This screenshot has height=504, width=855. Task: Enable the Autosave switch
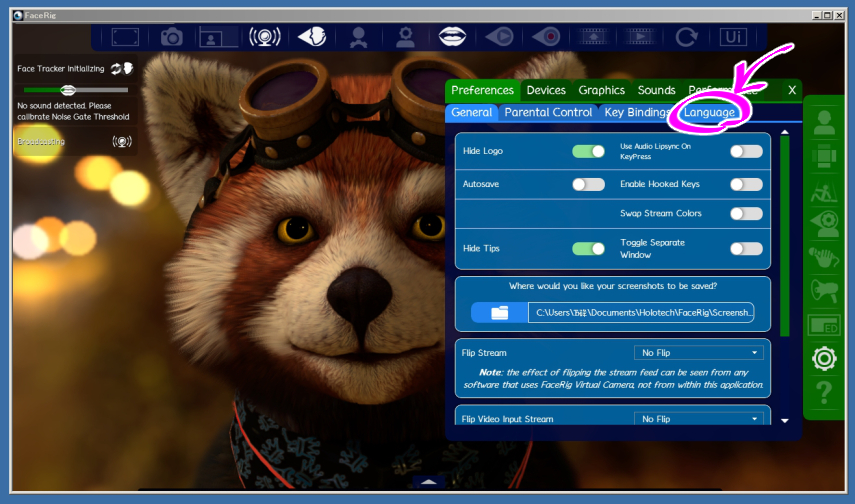[x=588, y=184]
